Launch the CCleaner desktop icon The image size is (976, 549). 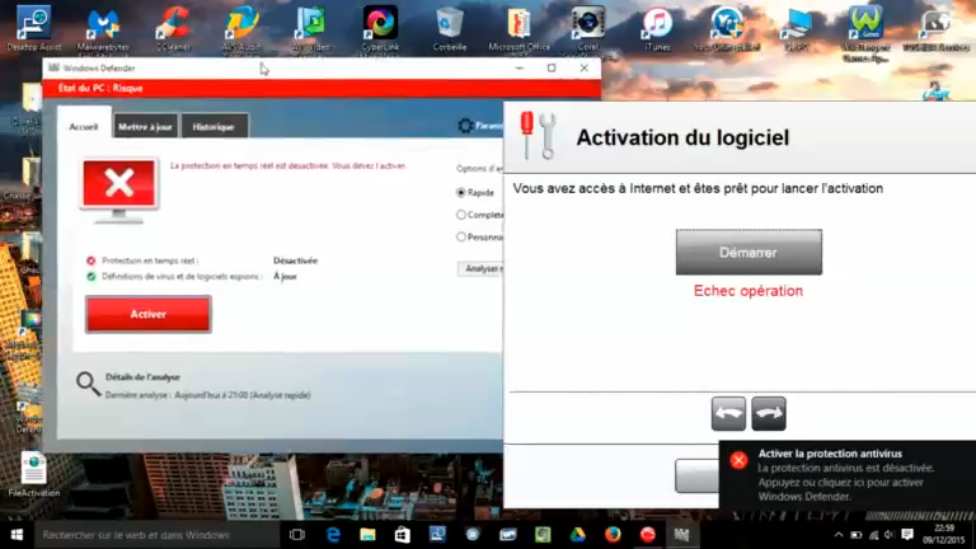[173, 27]
